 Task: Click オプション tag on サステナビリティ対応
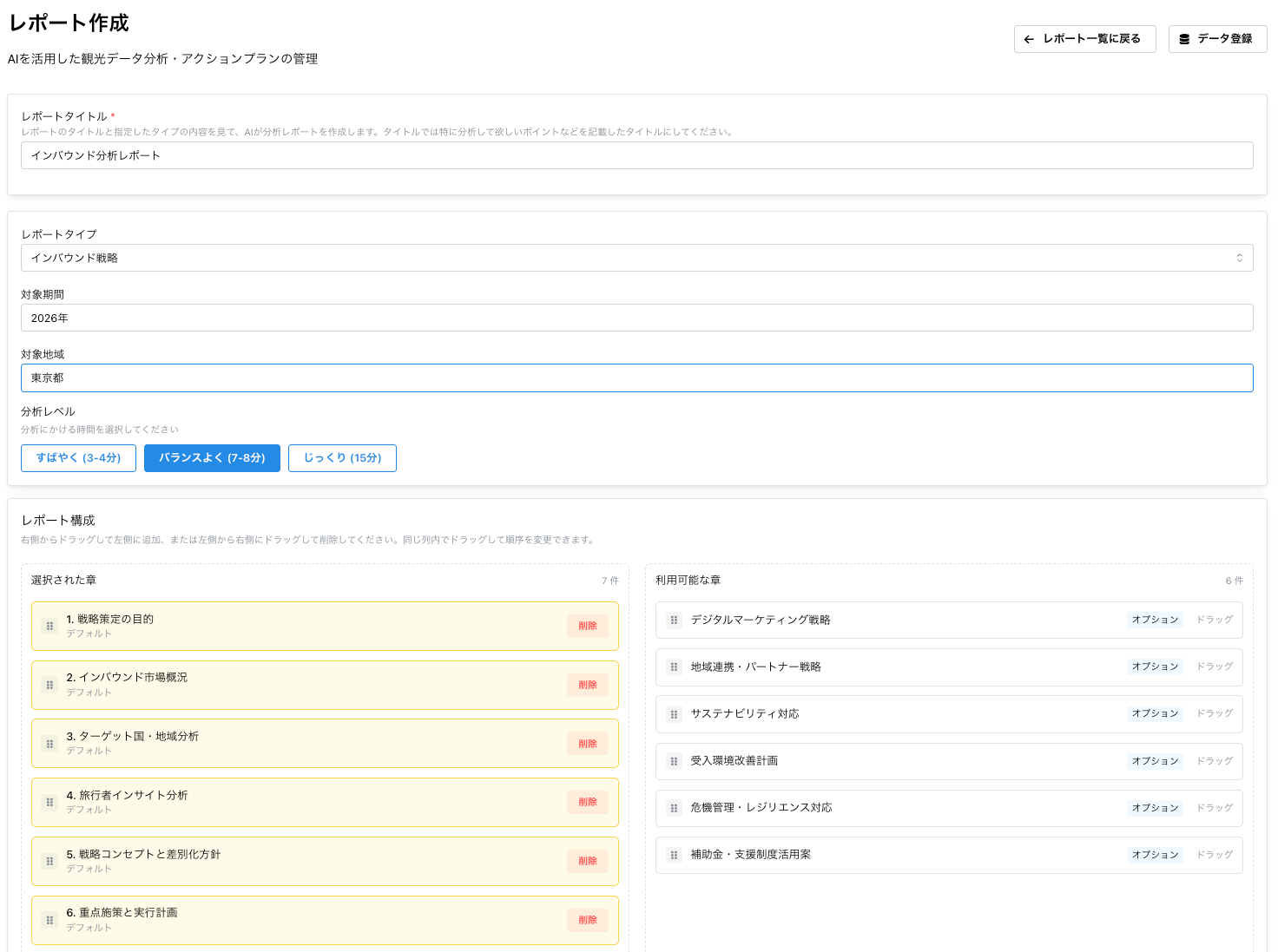pos(1155,713)
